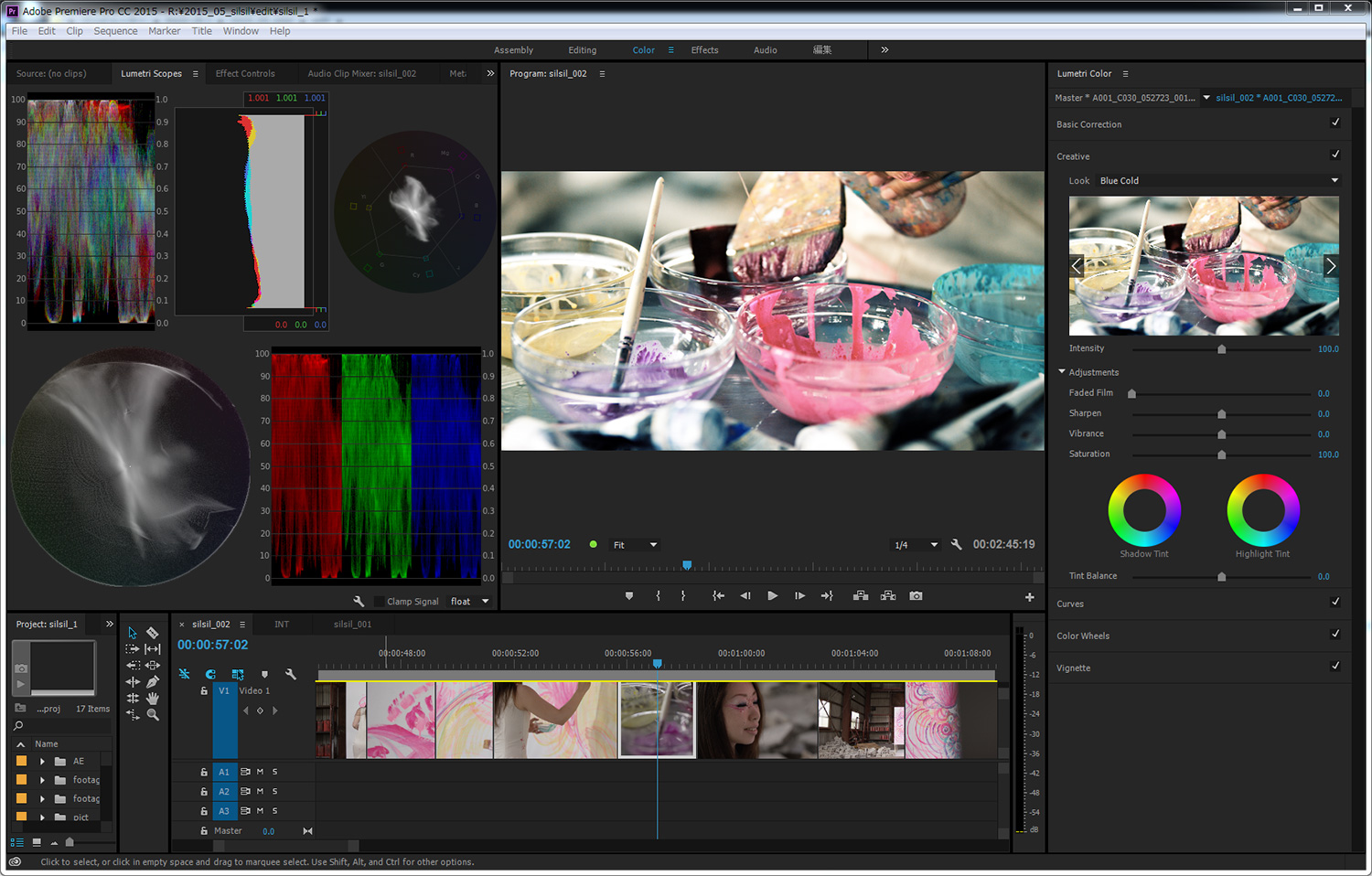1372x876 pixels.
Task: Click the Lift button in Program monitor
Action: coord(861,596)
